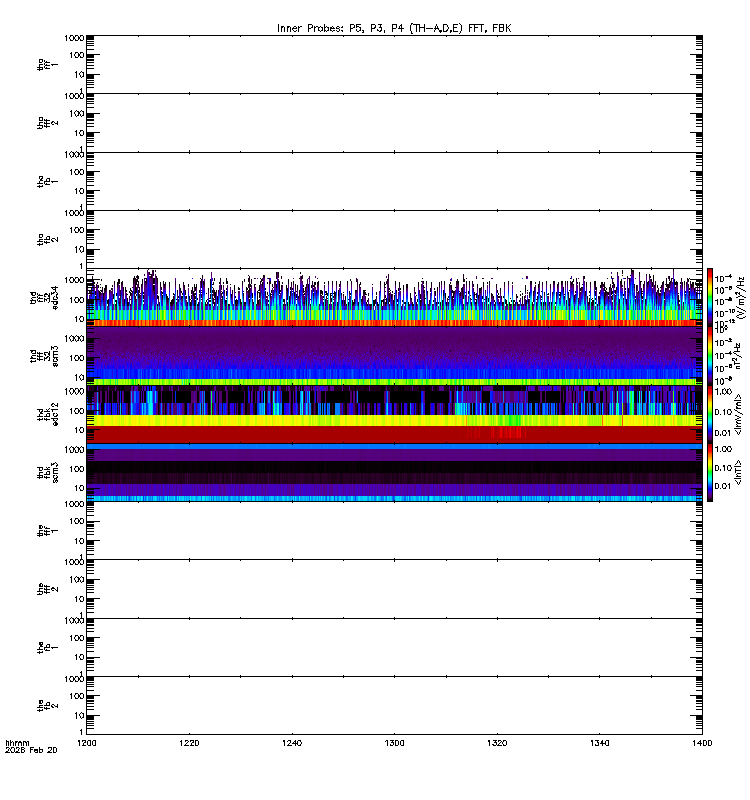Click the 10⁻⁴ tick of (V/m)²/Hz color bar
This screenshot has height=800, width=750.
pyautogui.click(x=723, y=279)
